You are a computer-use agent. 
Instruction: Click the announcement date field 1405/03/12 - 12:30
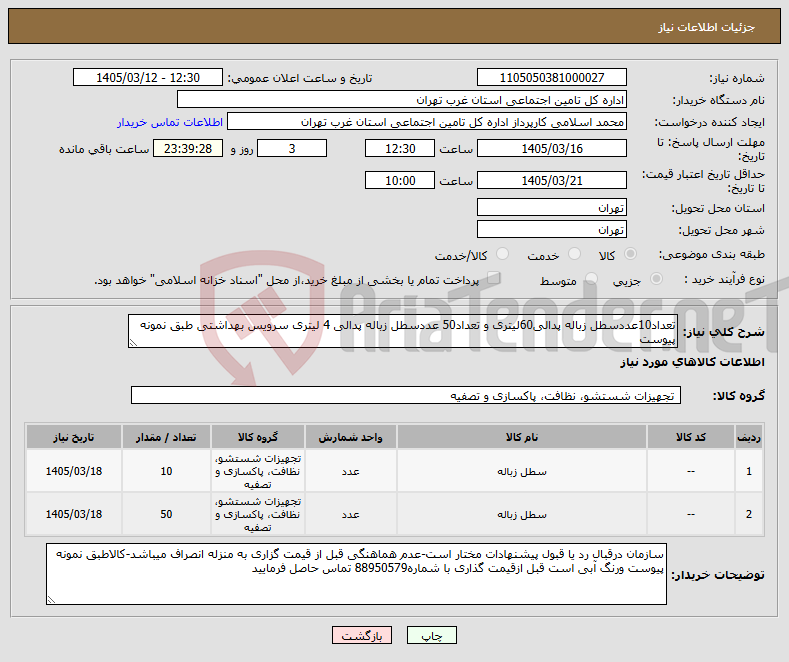(x=147, y=77)
